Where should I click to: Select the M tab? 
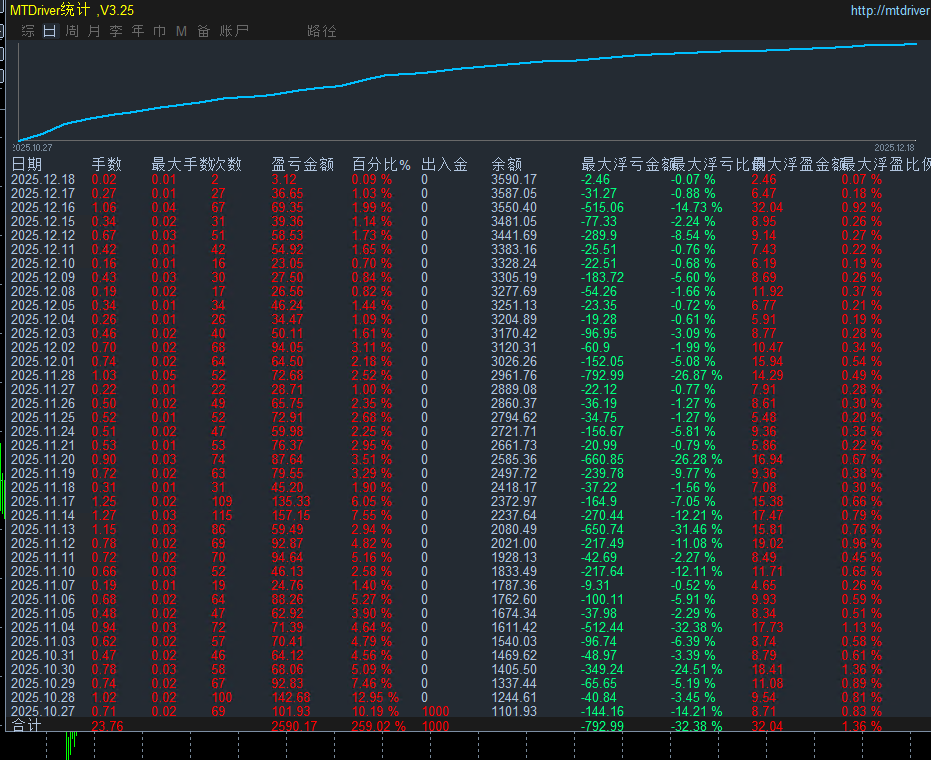(181, 31)
